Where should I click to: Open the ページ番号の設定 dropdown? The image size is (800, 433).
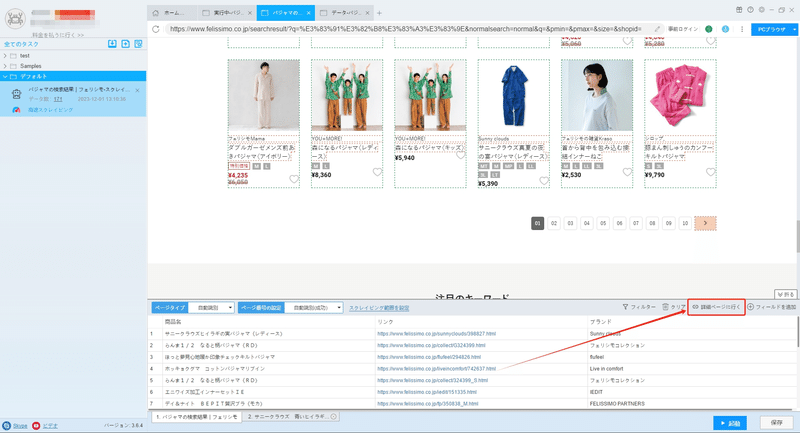pos(313,308)
